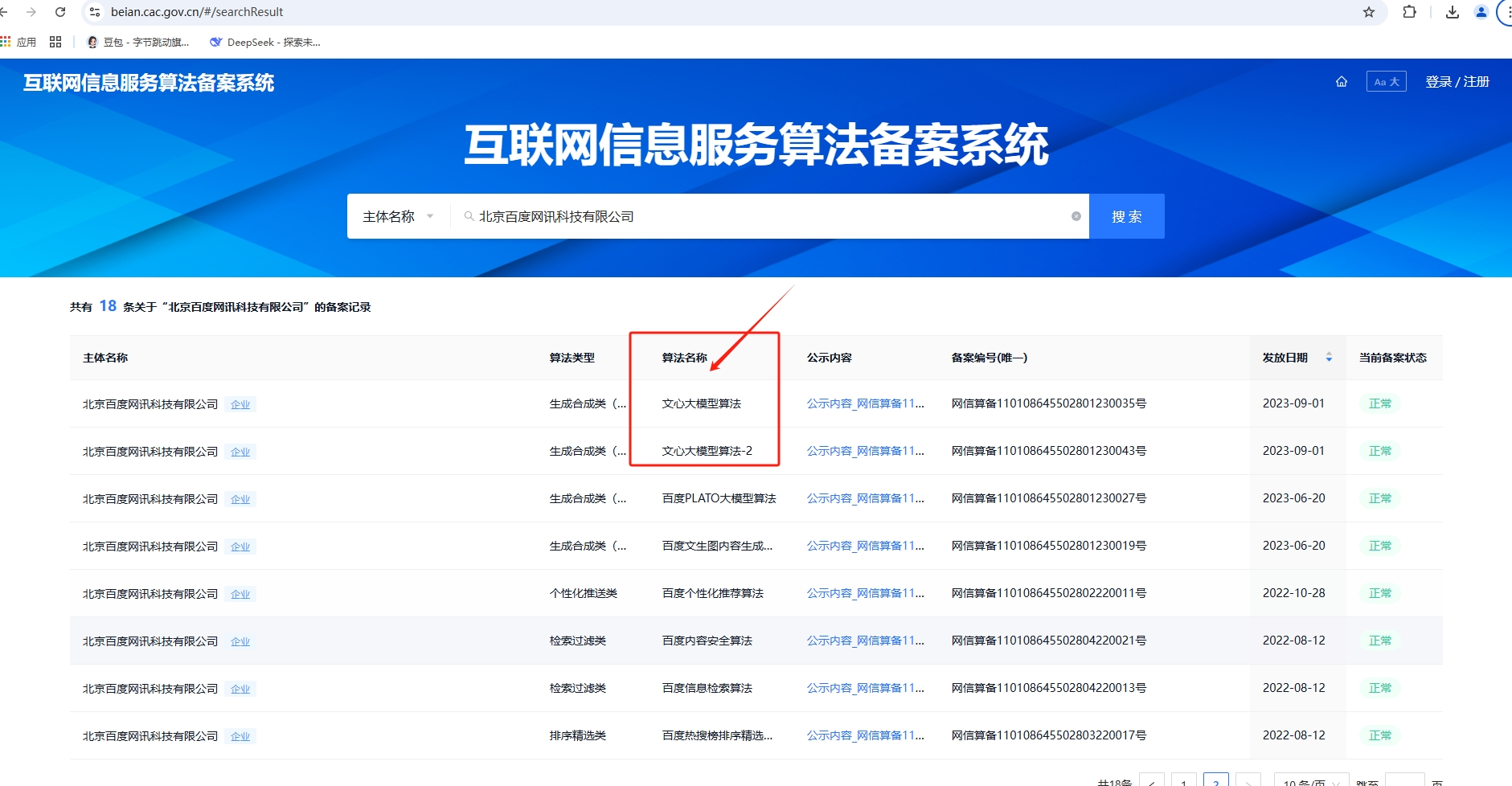
Task: Select the 百度内容安全算法 name cell
Action: pyautogui.click(x=707, y=641)
